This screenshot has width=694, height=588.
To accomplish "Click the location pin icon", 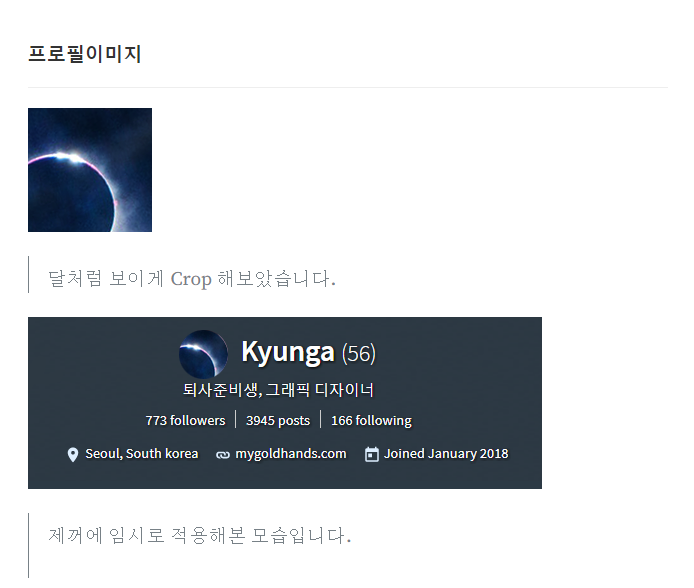I will click(73, 454).
